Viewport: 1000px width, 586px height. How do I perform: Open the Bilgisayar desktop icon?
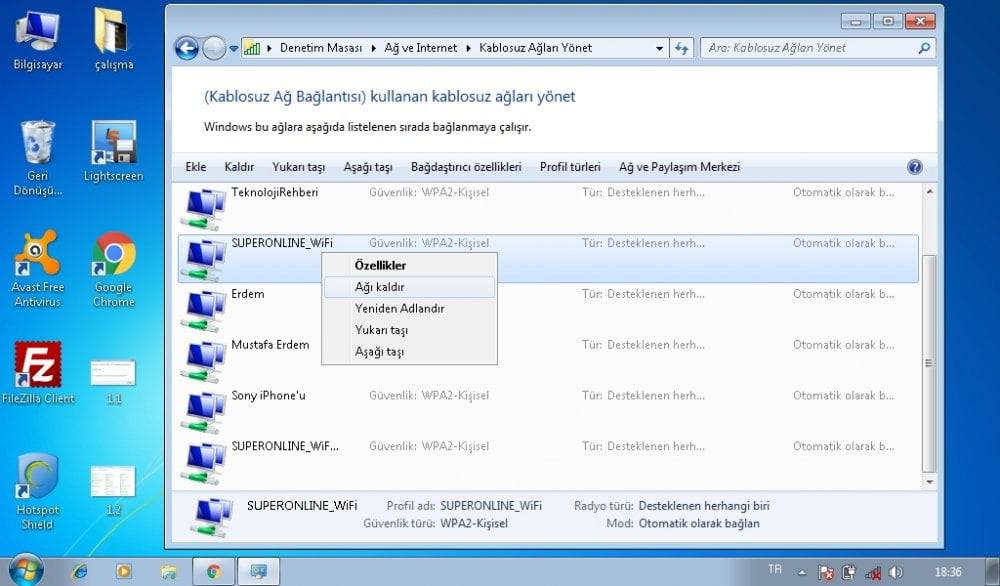click(38, 40)
